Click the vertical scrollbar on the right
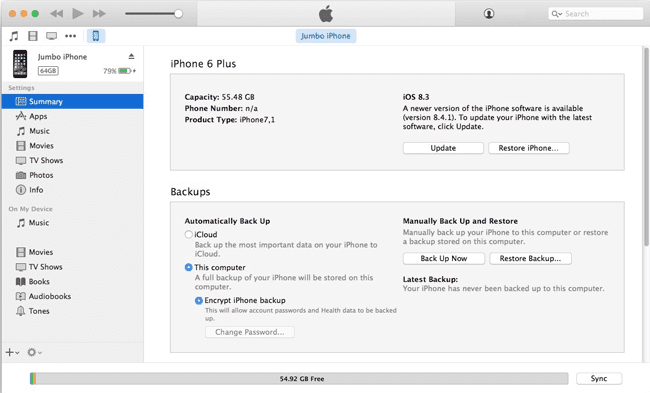The height and width of the screenshot is (393, 650). [x=646, y=147]
